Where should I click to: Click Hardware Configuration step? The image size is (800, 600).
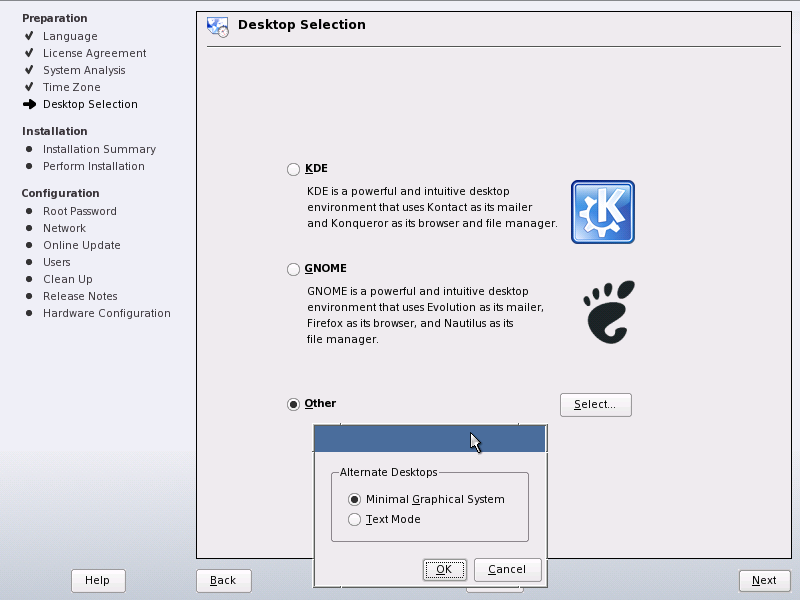coord(107,313)
